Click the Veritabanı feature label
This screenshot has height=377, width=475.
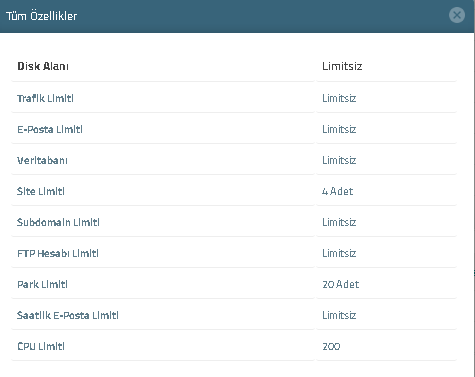click(x=42, y=160)
